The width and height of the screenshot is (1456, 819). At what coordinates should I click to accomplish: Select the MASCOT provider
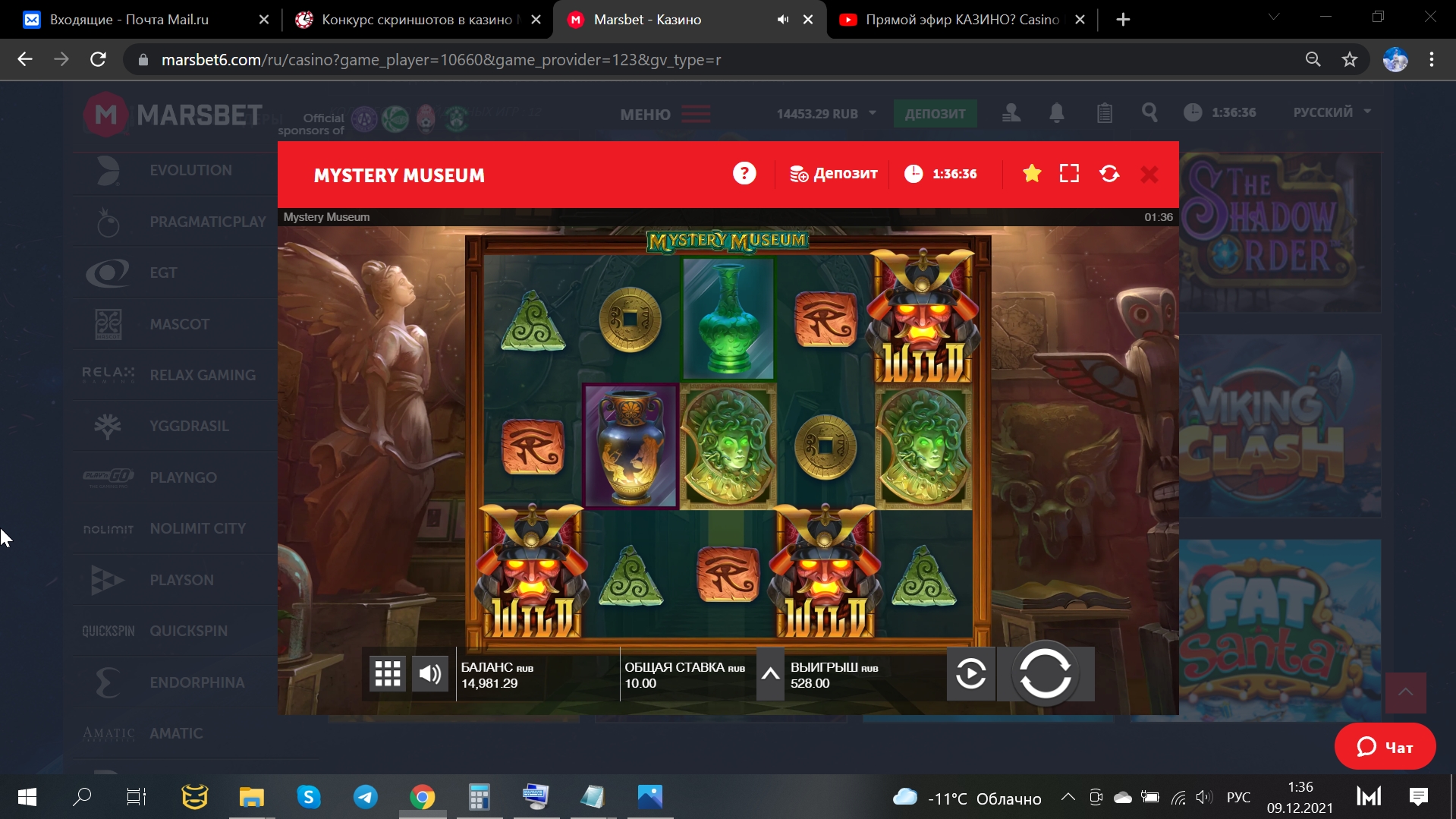click(175, 325)
